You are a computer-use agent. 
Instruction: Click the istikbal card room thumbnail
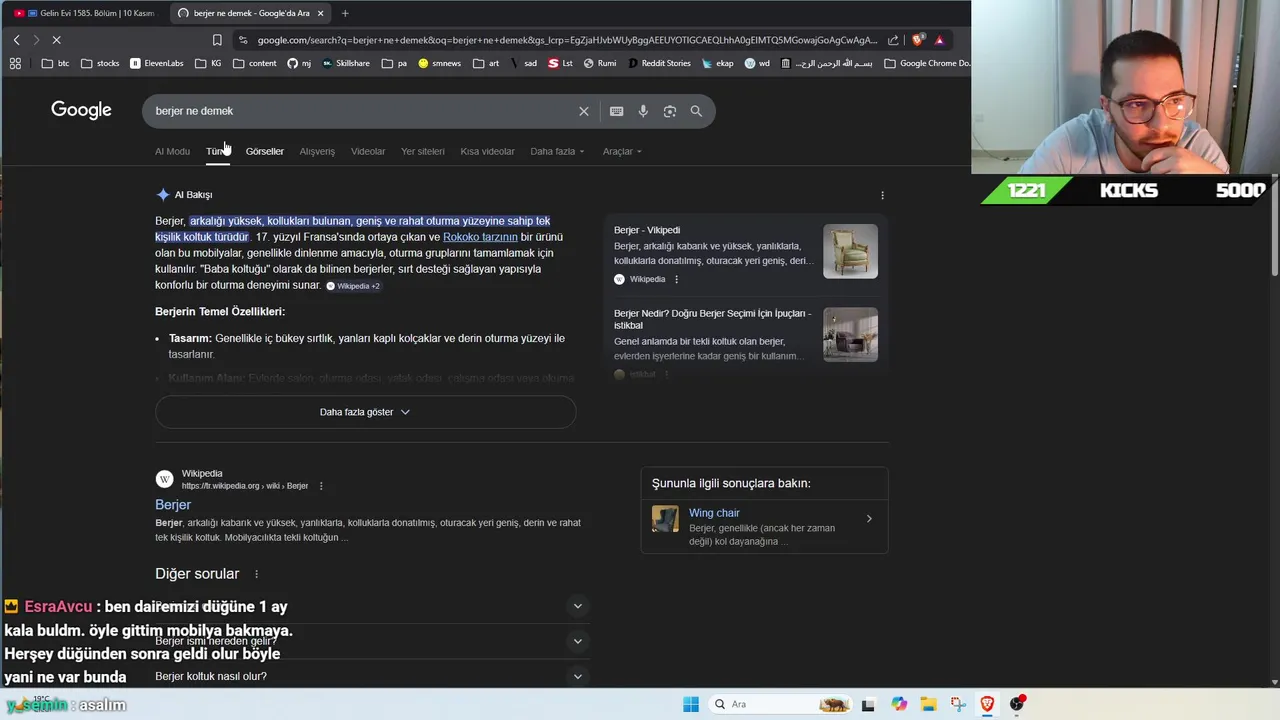pos(850,334)
